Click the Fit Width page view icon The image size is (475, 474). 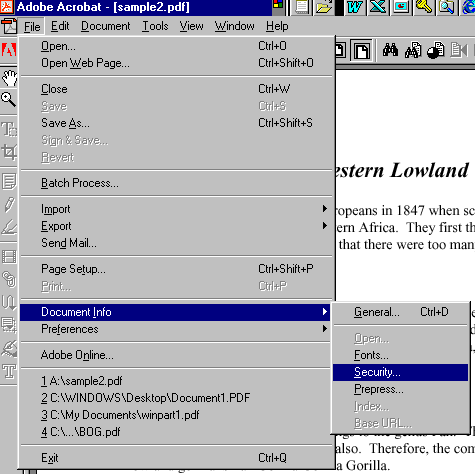tap(361, 51)
